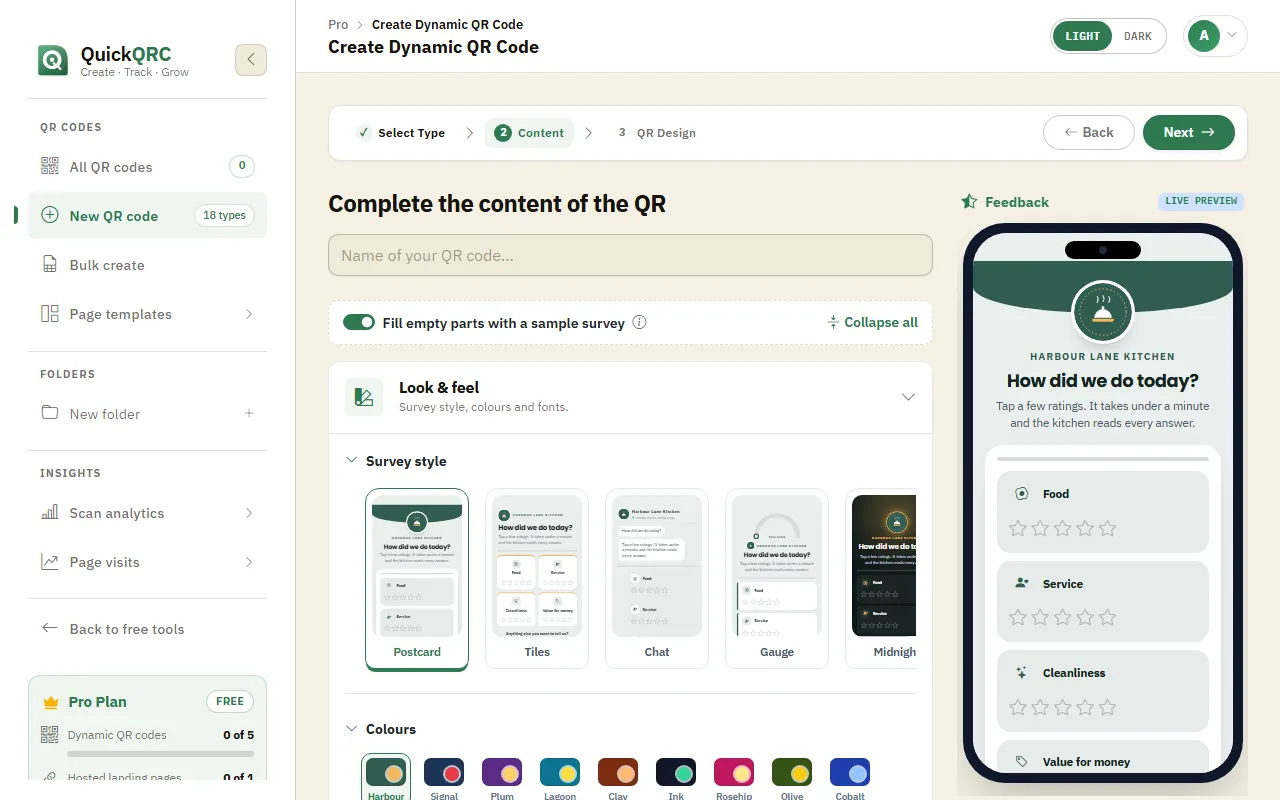Expand the Scan analytics submenu chevron
Image resolution: width=1280 pixels, height=800 pixels.
click(x=249, y=513)
